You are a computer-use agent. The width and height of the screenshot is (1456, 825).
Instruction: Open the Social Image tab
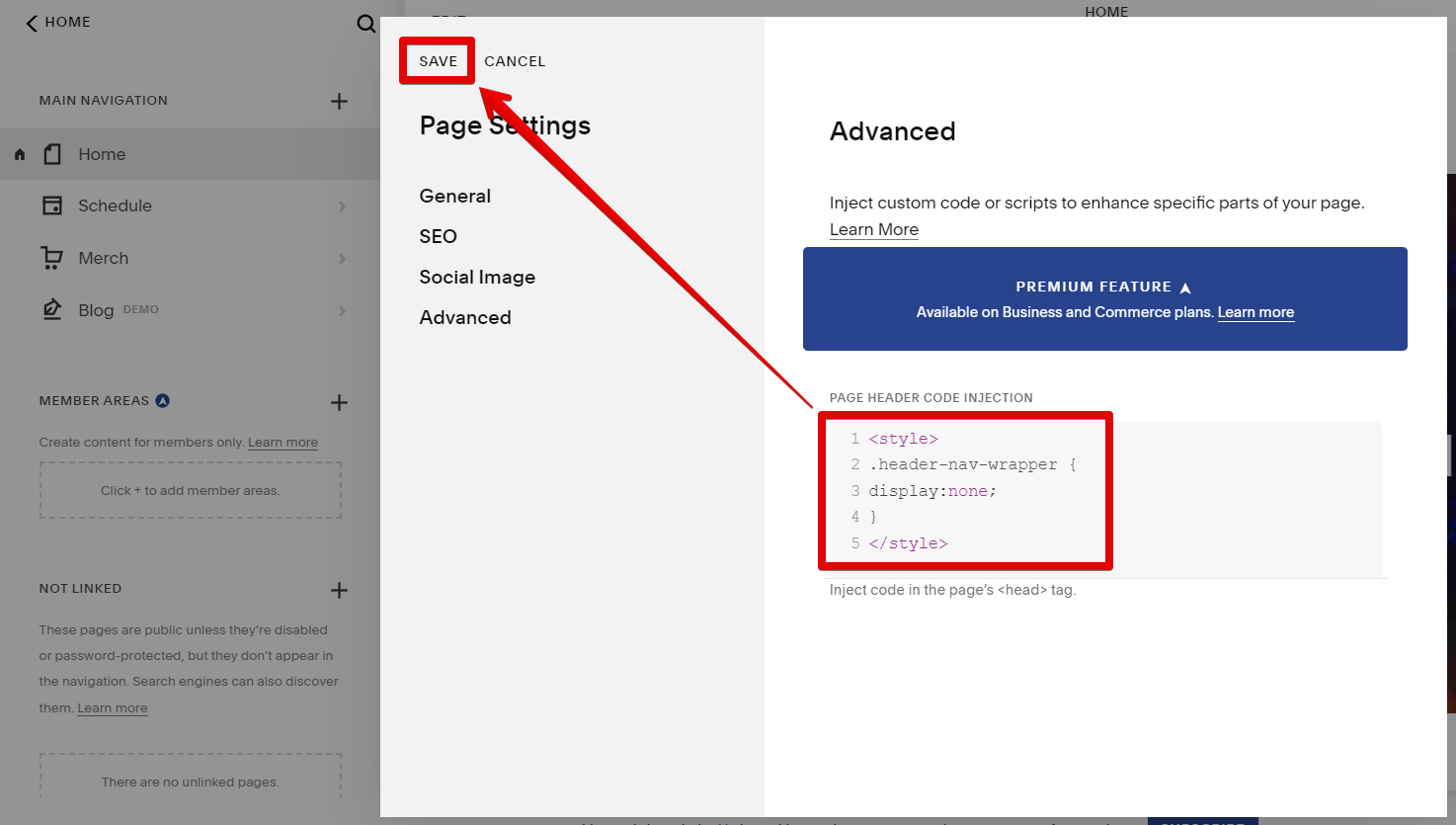point(477,277)
